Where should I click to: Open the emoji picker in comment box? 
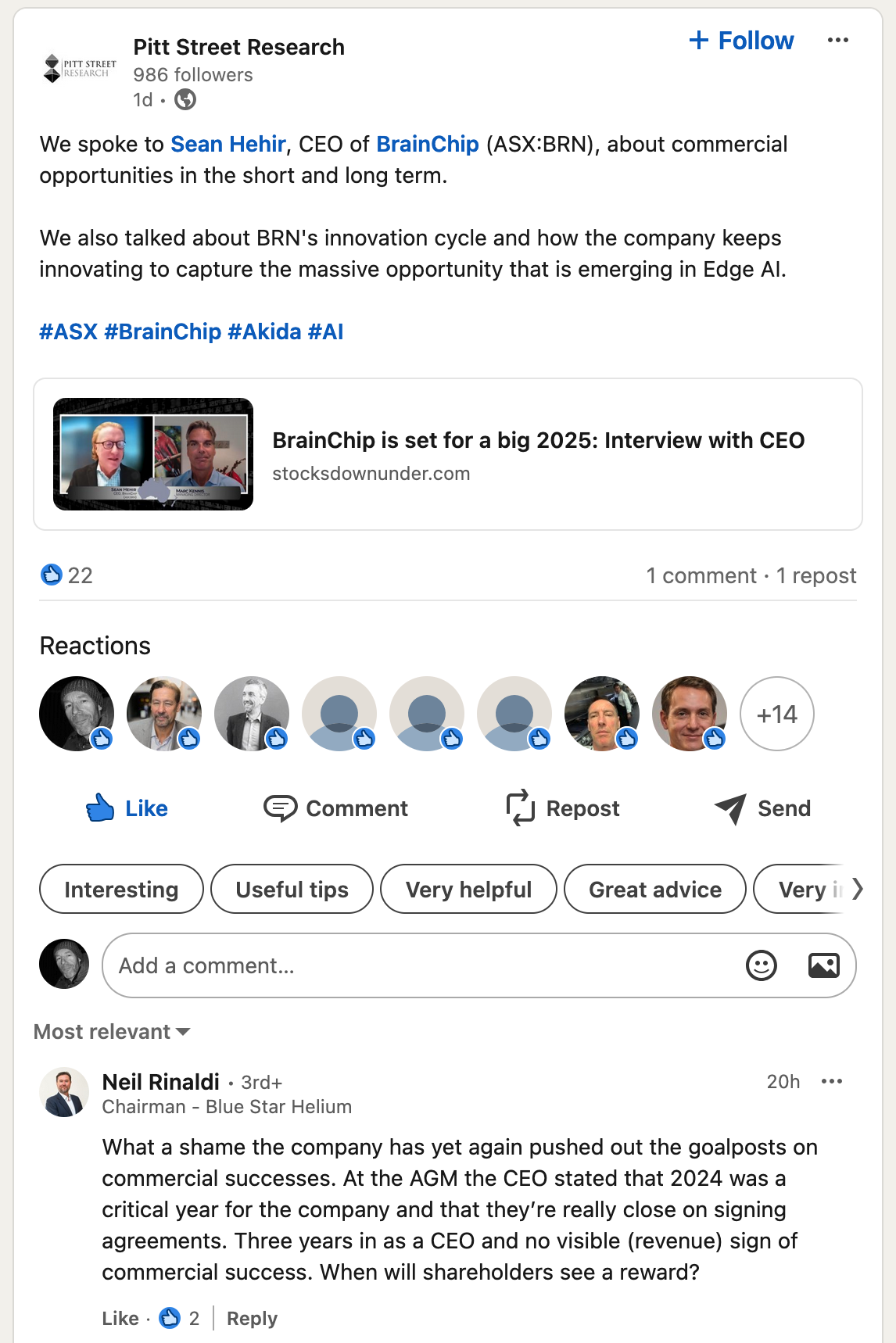[x=761, y=965]
